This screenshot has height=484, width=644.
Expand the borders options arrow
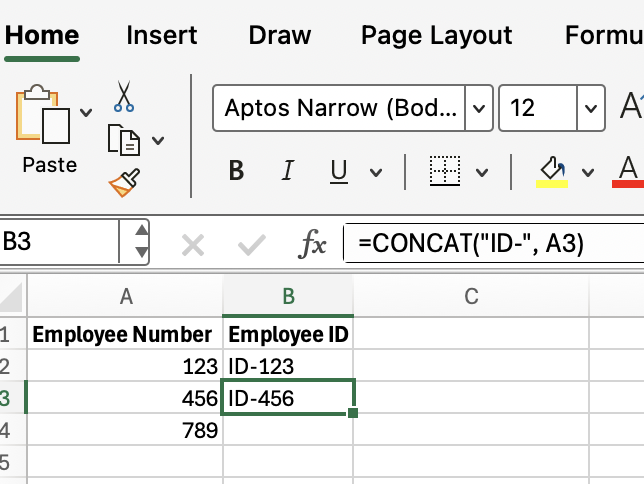click(x=482, y=173)
